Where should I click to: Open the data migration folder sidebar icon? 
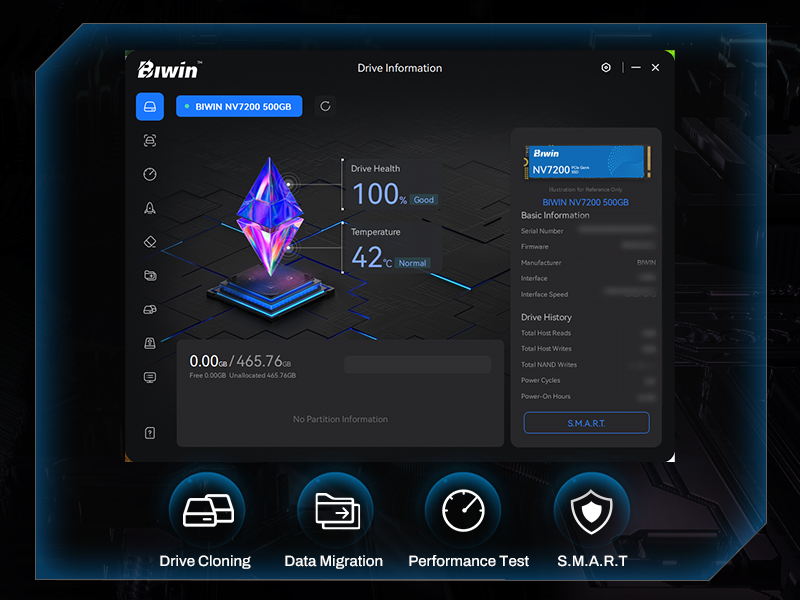[150, 275]
